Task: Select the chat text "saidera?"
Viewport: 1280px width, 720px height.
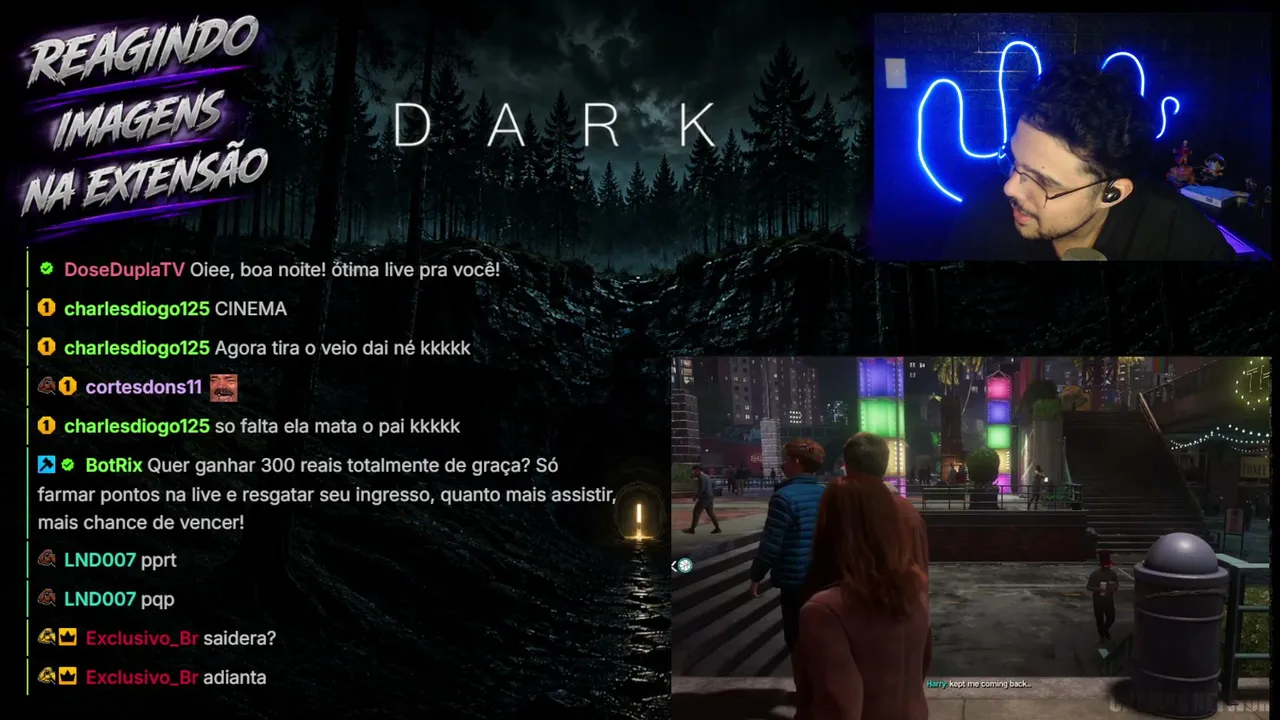Action: [x=239, y=638]
